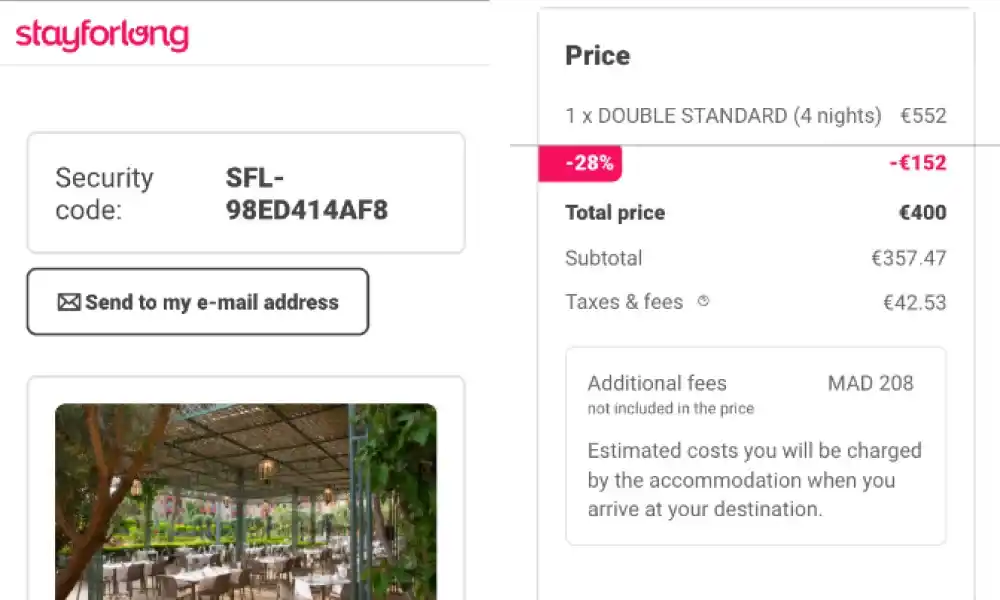This screenshot has width=1000, height=600.
Task: Open the hotel terrace restaurant photo
Action: click(246, 500)
